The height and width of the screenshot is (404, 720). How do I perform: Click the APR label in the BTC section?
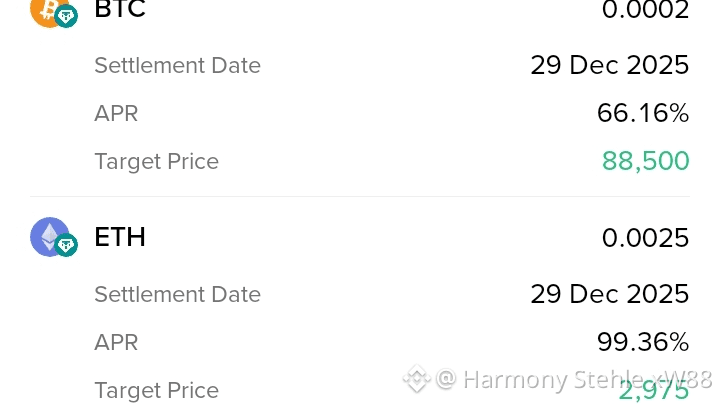click(x=116, y=114)
